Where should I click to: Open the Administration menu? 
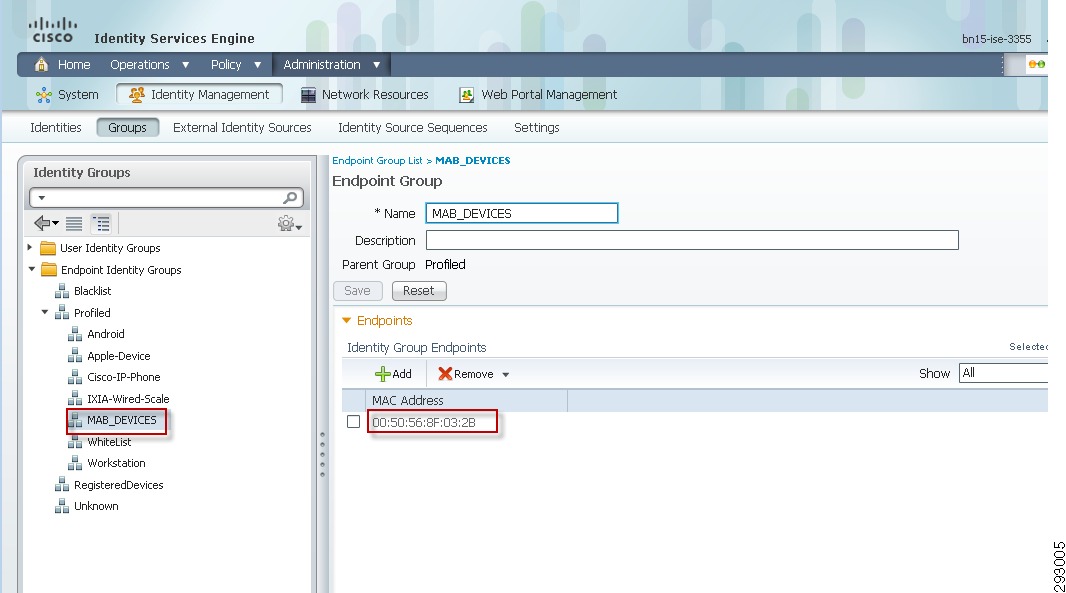331,65
